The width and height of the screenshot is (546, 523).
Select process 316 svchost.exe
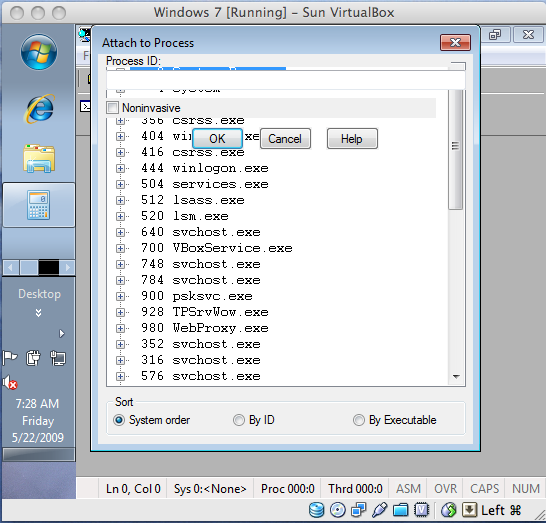[201, 360]
